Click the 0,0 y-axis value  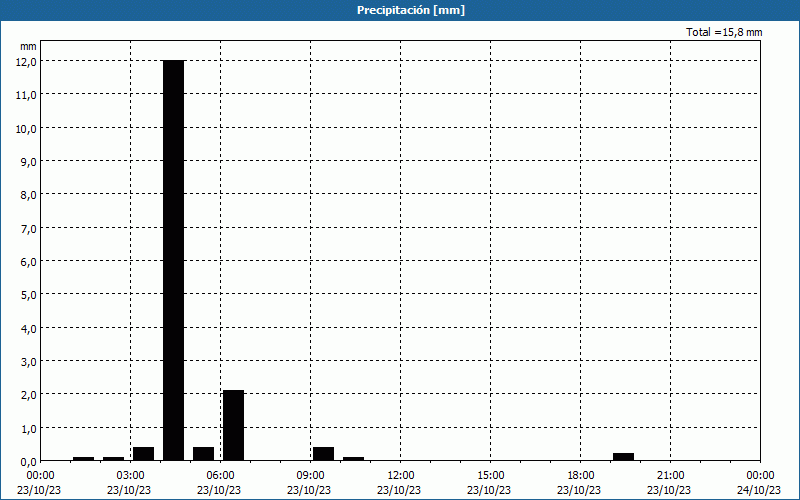28,462
